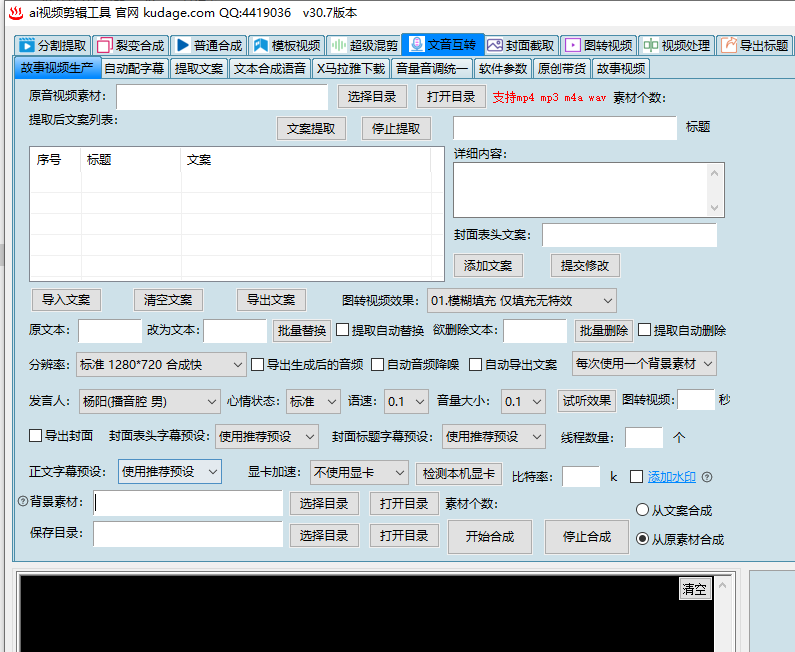The width and height of the screenshot is (795, 652).
Task: Open 正文字幕预设 dropdown
Action: pos(170,472)
